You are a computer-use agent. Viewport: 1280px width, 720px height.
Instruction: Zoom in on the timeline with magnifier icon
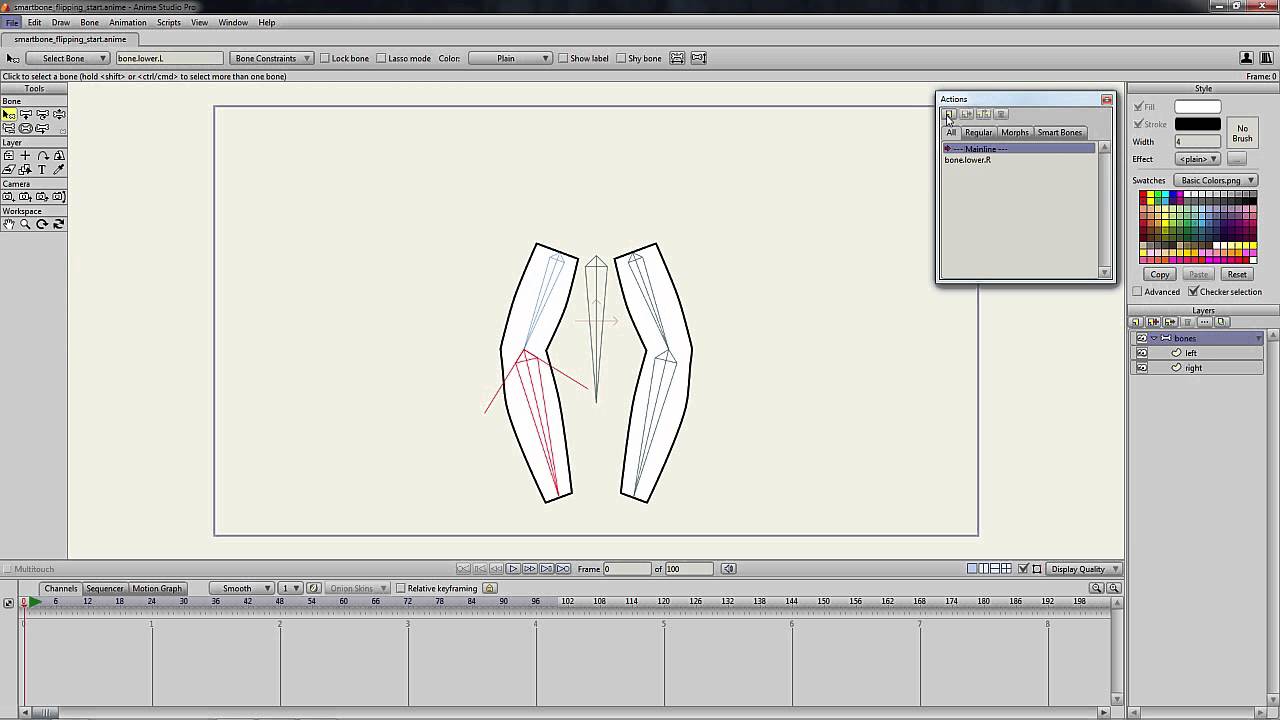pyautogui.click(x=1114, y=588)
